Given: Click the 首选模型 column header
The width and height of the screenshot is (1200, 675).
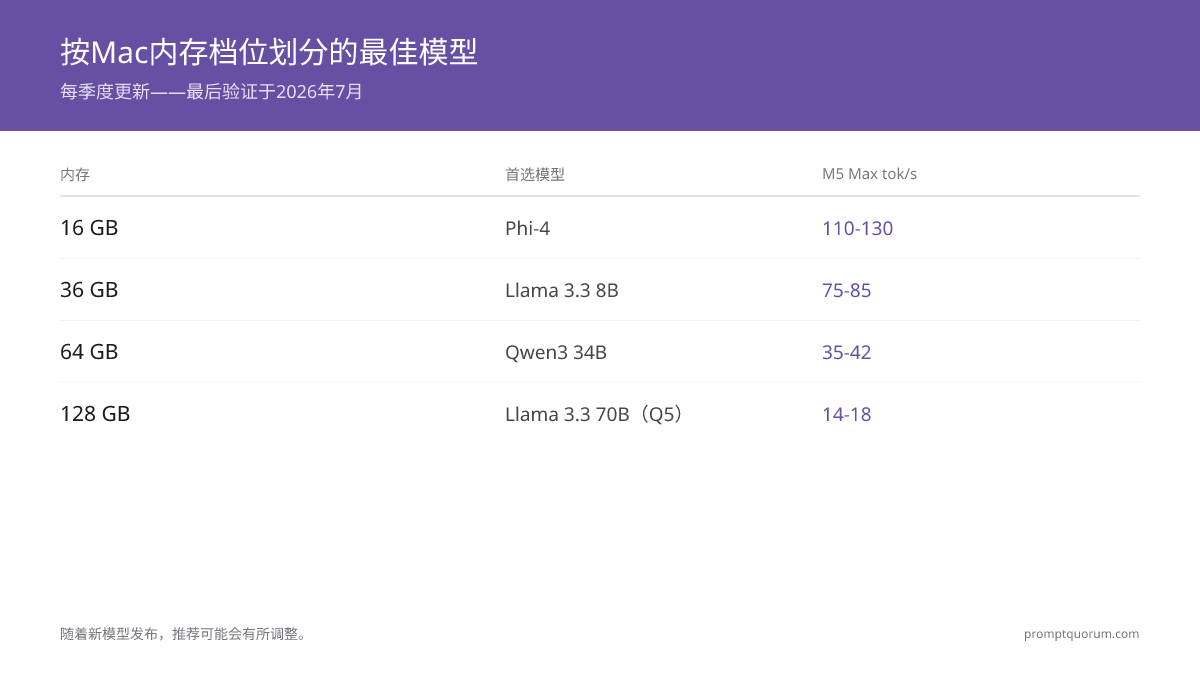Looking at the screenshot, I should coord(535,174).
